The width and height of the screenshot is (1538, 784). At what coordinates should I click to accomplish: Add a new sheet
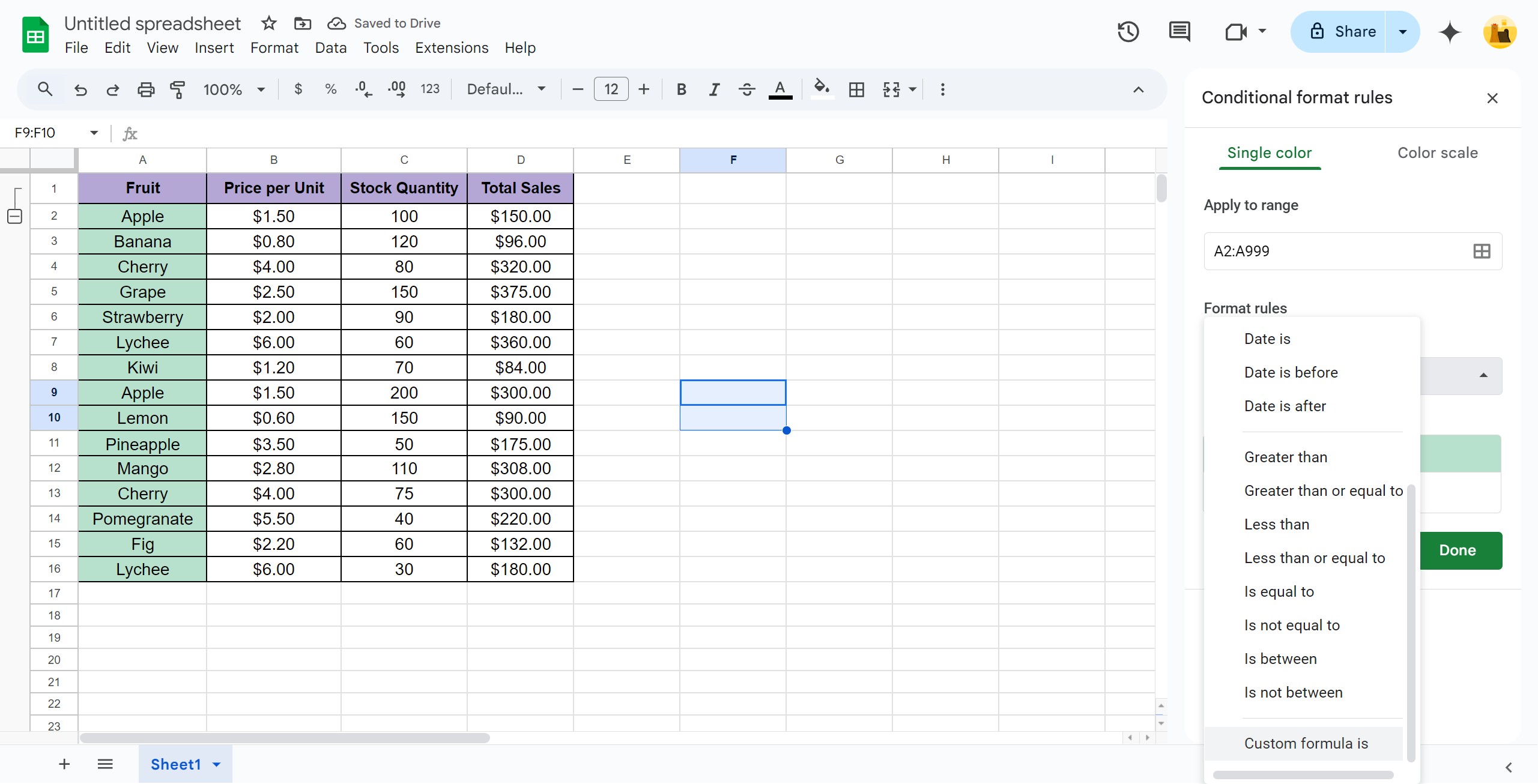[64, 764]
